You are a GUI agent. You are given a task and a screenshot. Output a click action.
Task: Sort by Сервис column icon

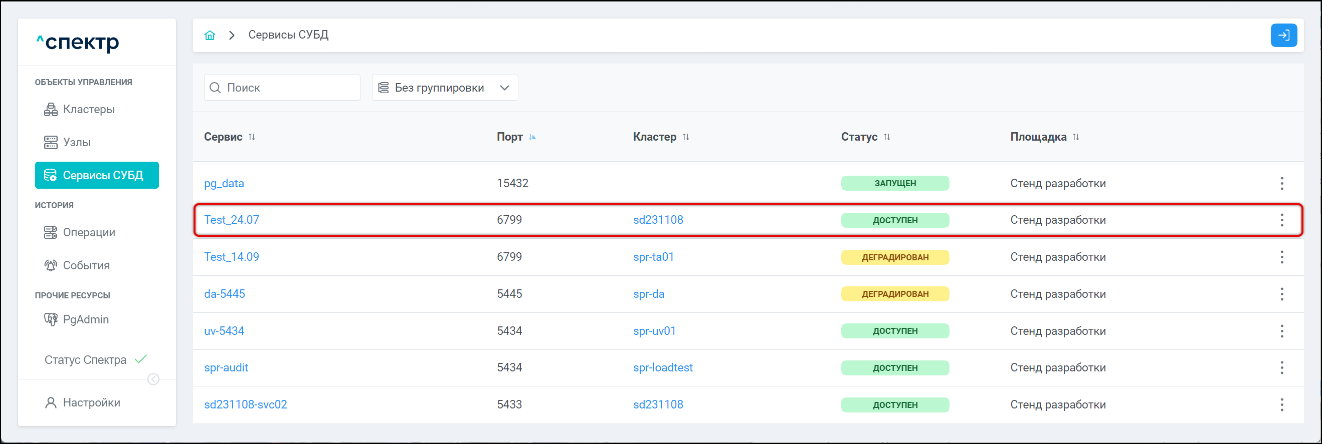coord(252,137)
